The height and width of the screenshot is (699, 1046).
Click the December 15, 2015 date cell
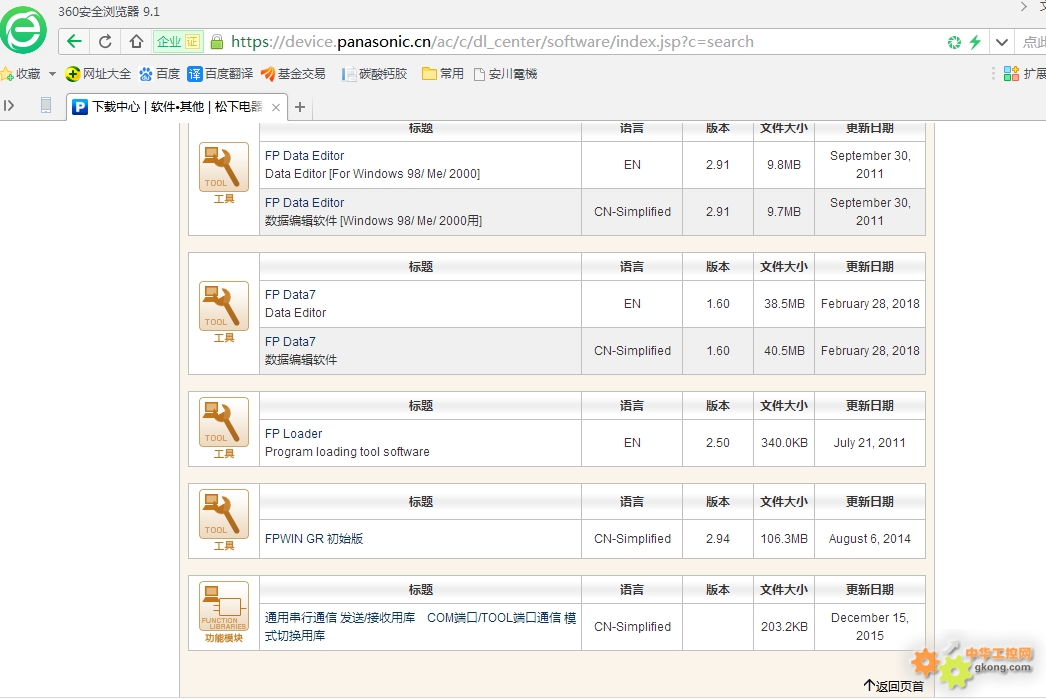coord(870,626)
